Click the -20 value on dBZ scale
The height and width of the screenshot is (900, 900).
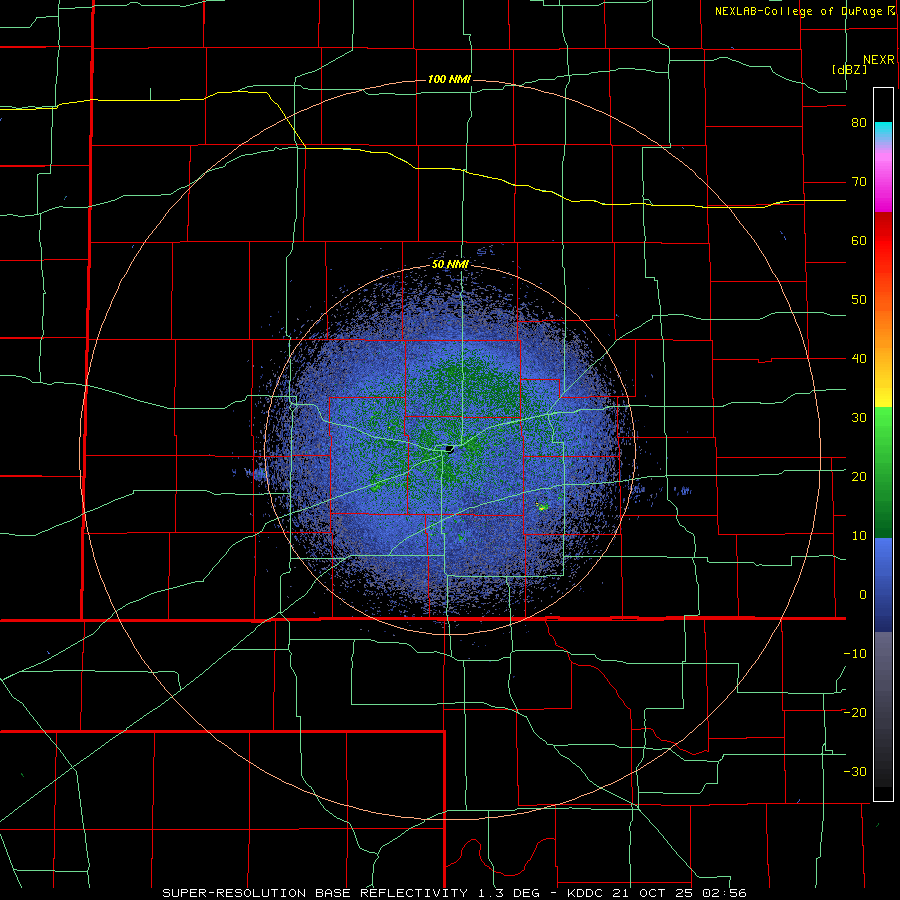855,712
